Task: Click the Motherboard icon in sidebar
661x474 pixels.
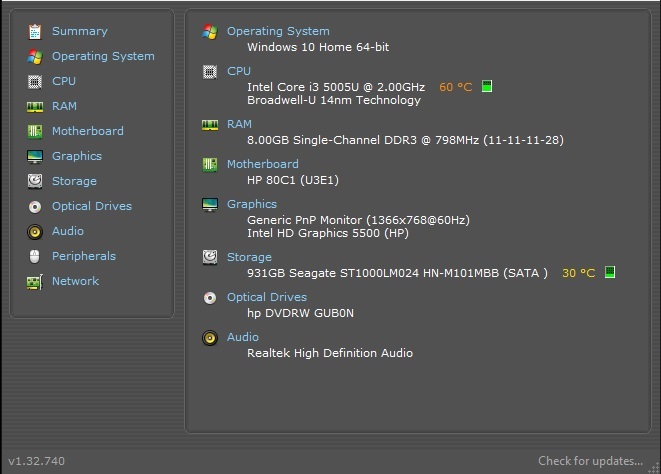Action: pyautogui.click(x=35, y=132)
